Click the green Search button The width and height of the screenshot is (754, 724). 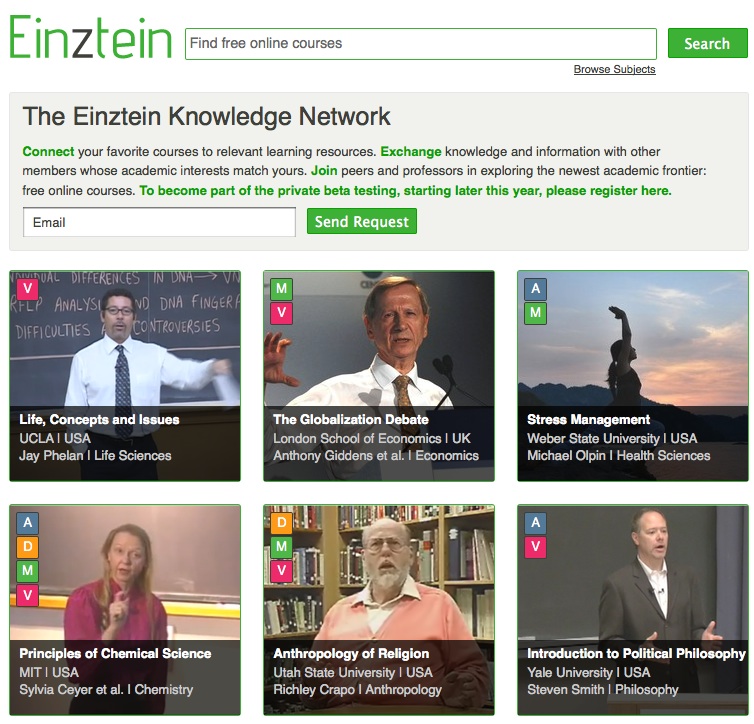click(x=707, y=43)
